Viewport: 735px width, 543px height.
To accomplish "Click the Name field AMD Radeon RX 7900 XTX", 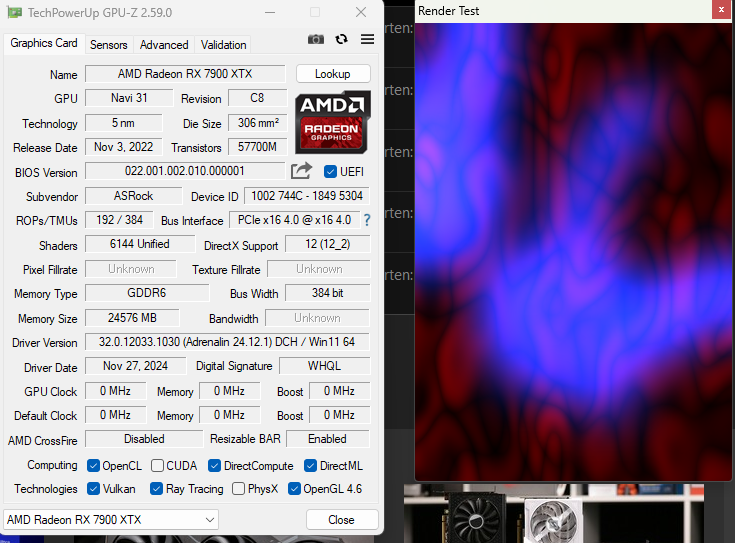I will [185, 74].
